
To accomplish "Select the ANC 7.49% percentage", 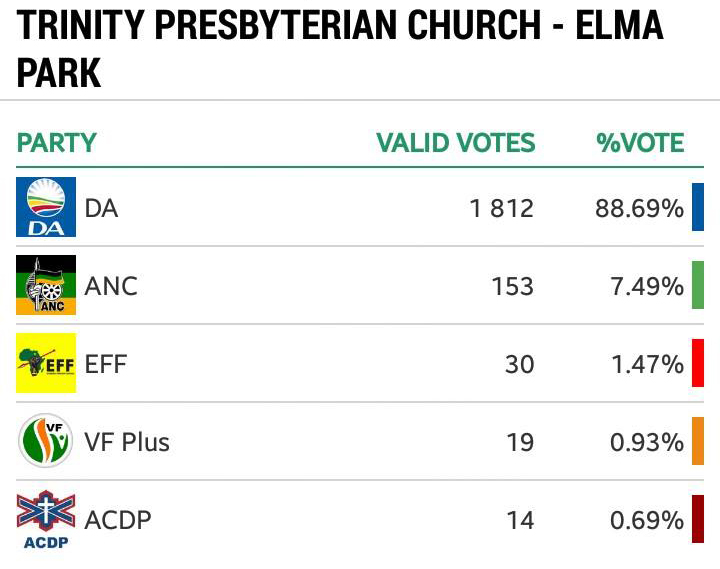I will (x=647, y=287).
